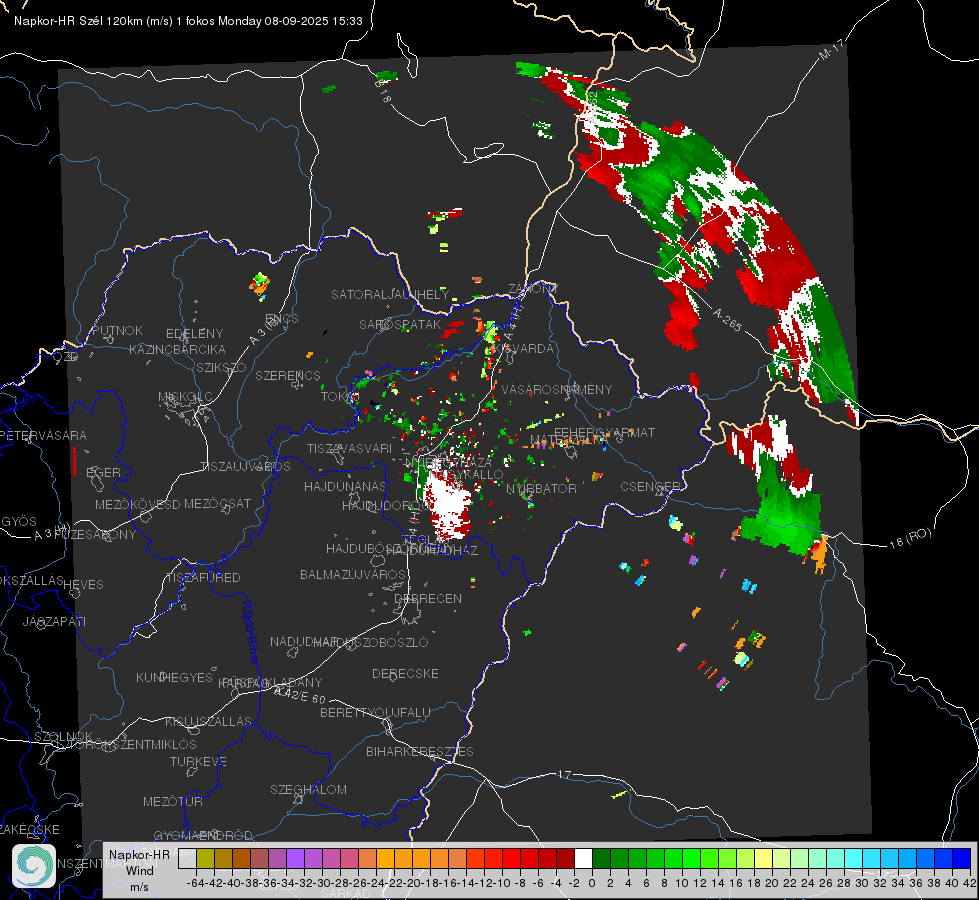Screen dimensions: 979x900
Task: Pick the darkest green swatch right of white
Action: click(x=601, y=858)
